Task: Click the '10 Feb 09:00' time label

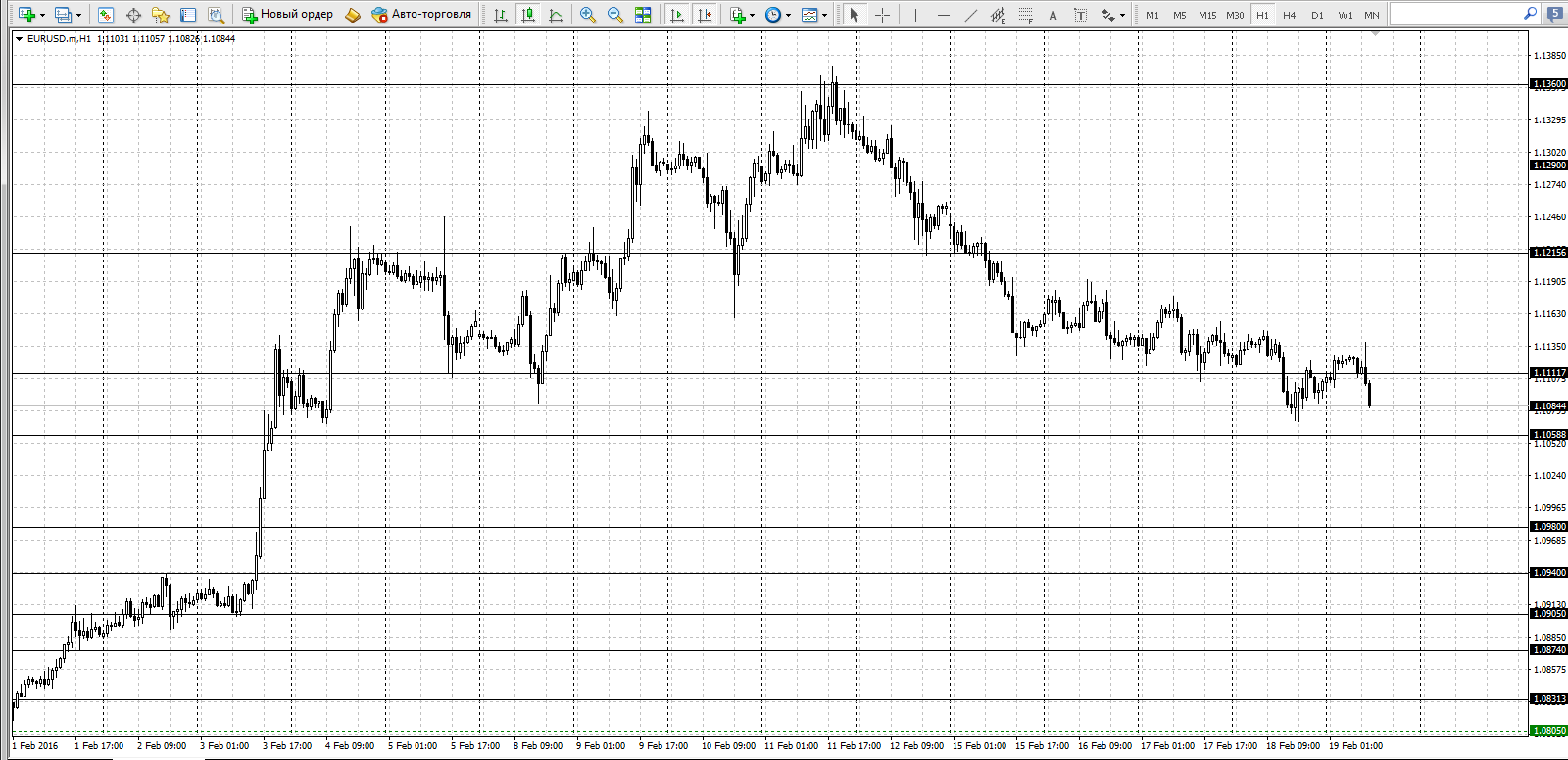Action: click(728, 746)
